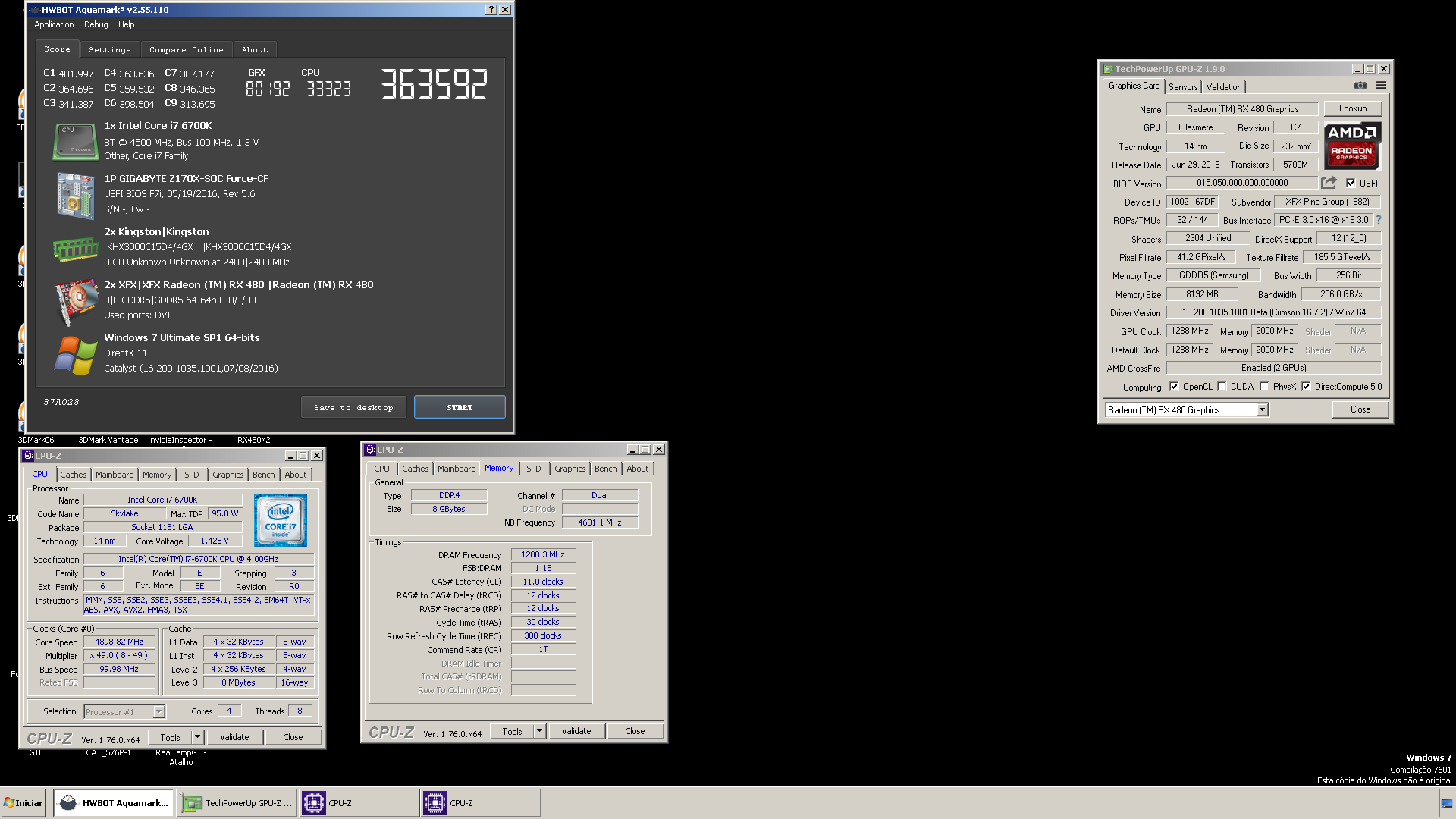Click the GPU-Z title bar icon
The height and width of the screenshot is (819, 1456).
coord(1108,68)
